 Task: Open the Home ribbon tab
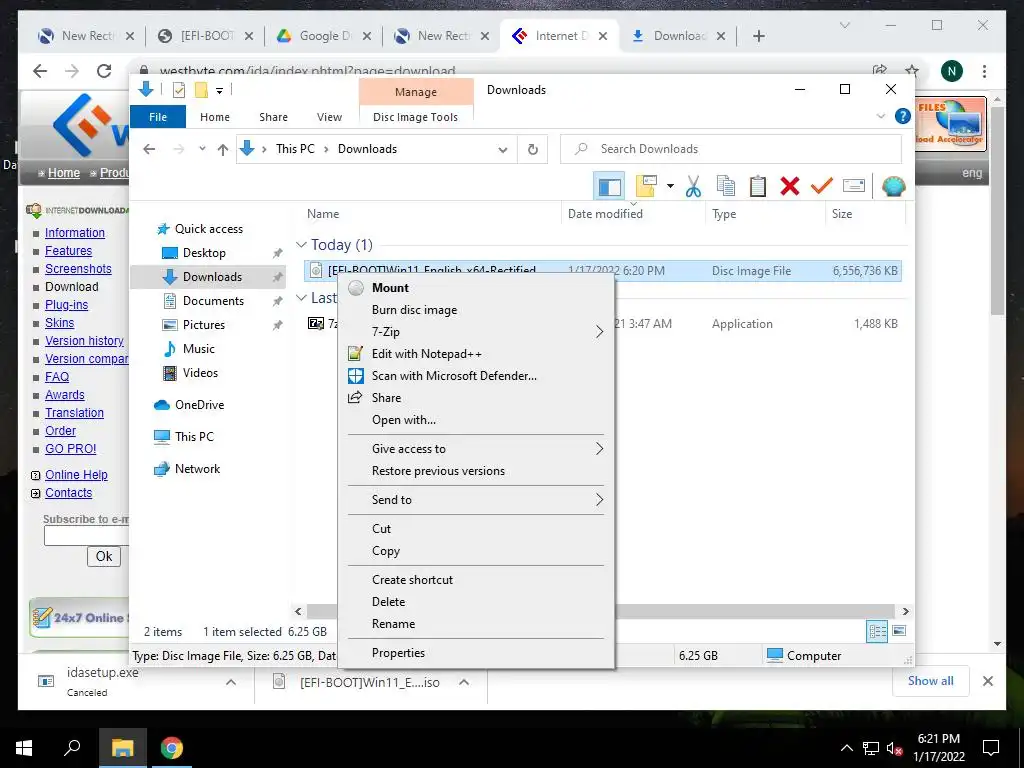(x=215, y=117)
